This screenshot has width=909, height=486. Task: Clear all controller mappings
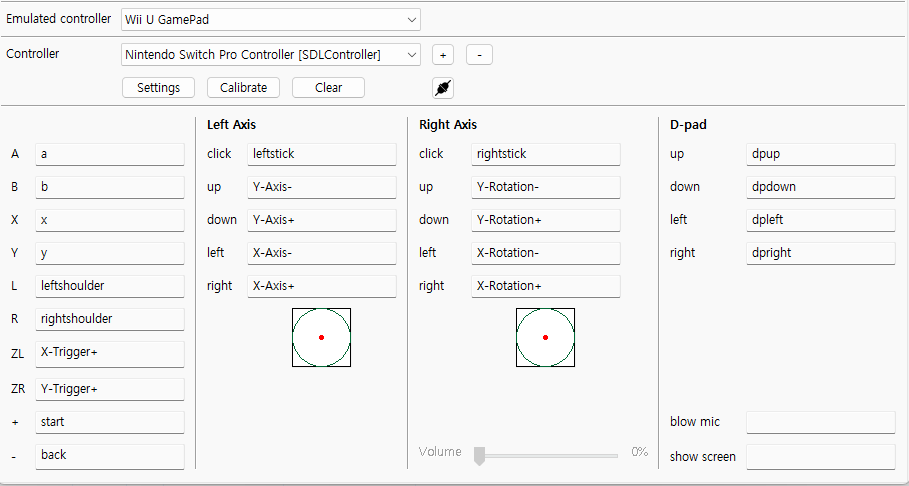(x=328, y=88)
